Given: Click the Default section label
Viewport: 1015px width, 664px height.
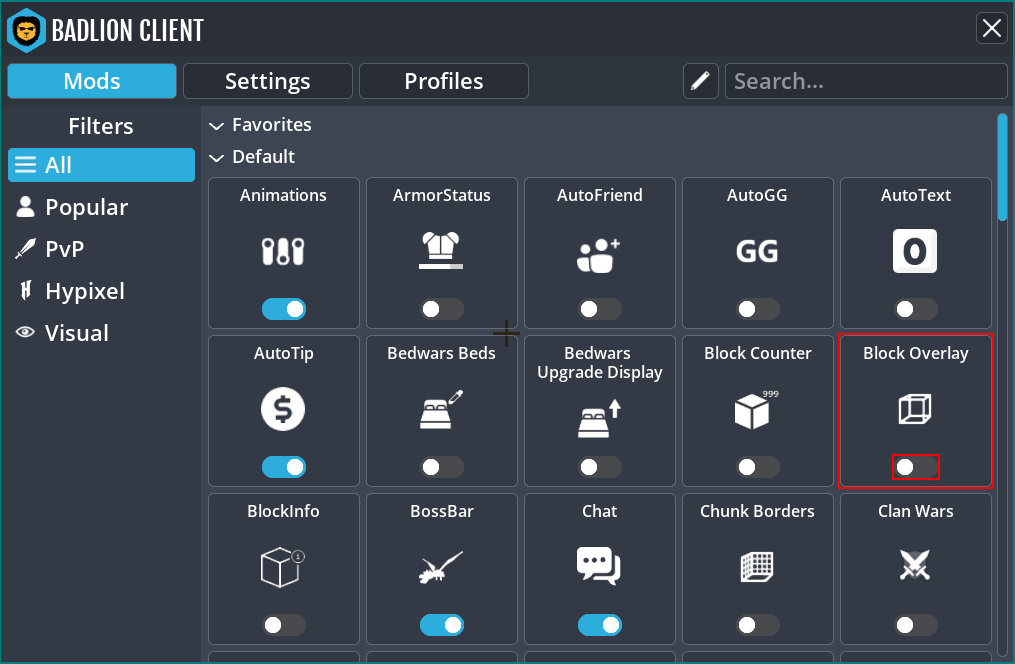Looking at the screenshot, I should pos(263,156).
